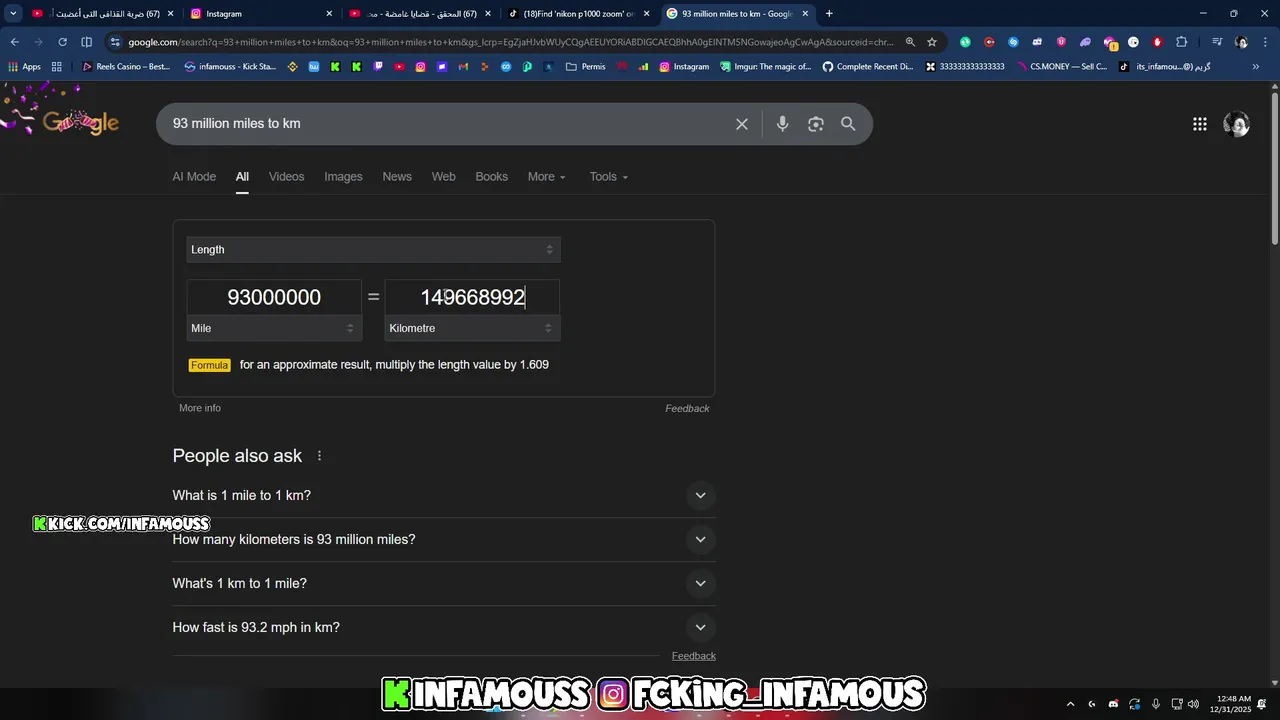Open the media control icon in toolbar
1280x720 pixels.
(x=1217, y=42)
